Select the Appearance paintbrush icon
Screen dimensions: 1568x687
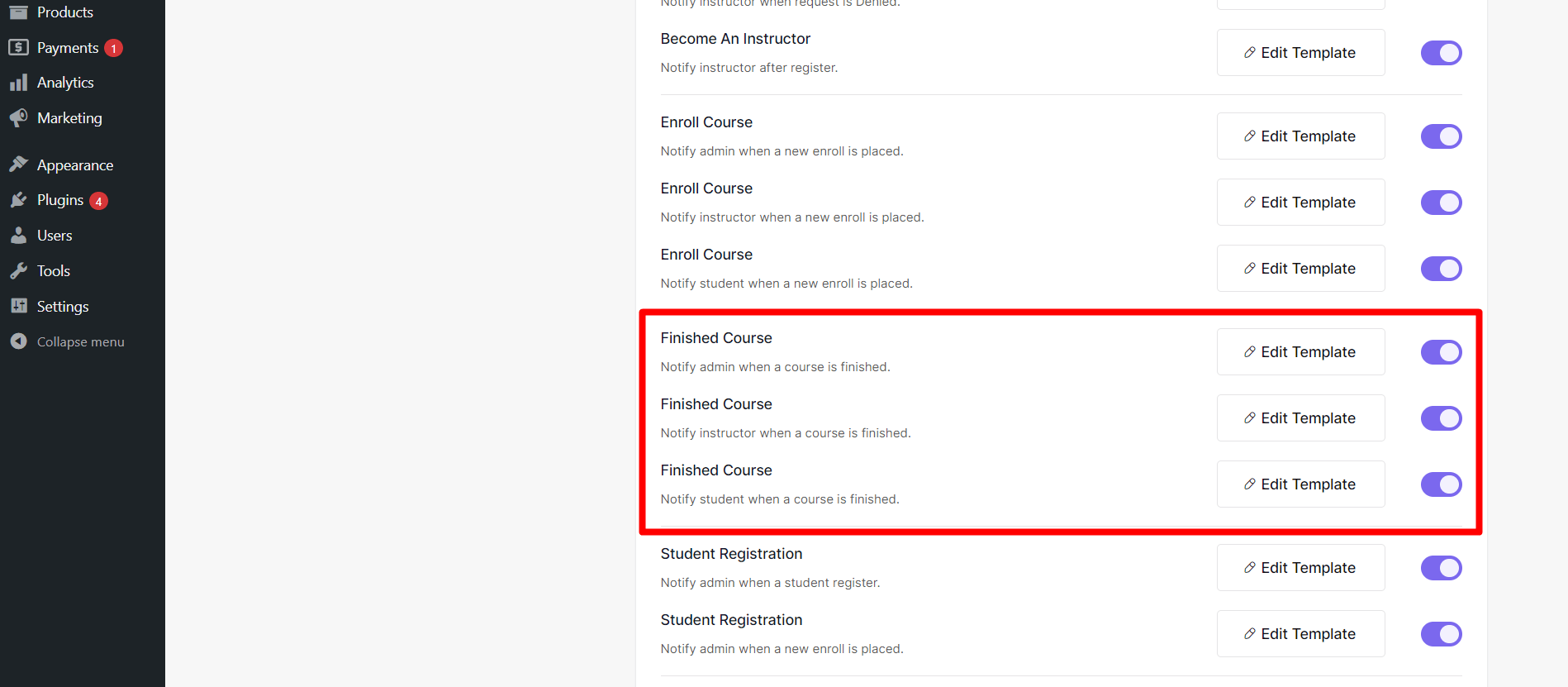[18, 164]
